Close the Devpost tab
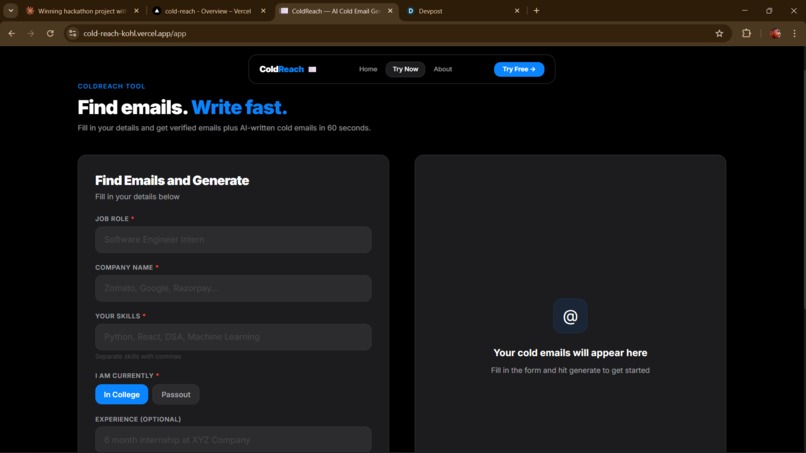The image size is (806, 453). point(517,11)
